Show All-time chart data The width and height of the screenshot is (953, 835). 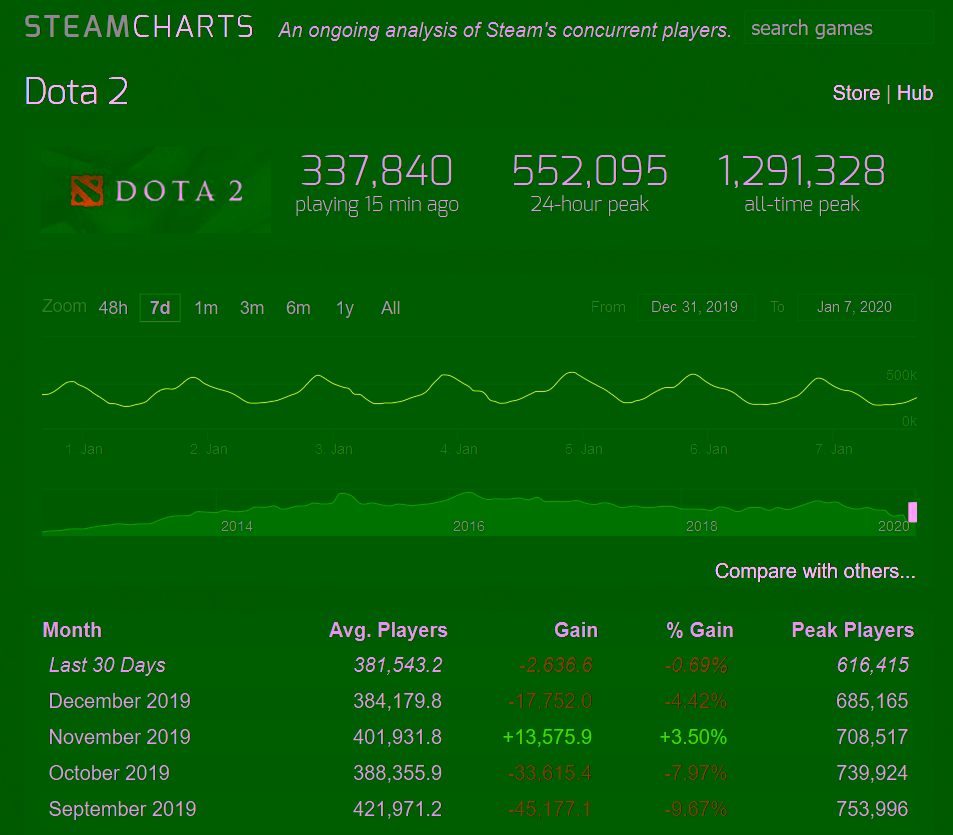pos(391,308)
